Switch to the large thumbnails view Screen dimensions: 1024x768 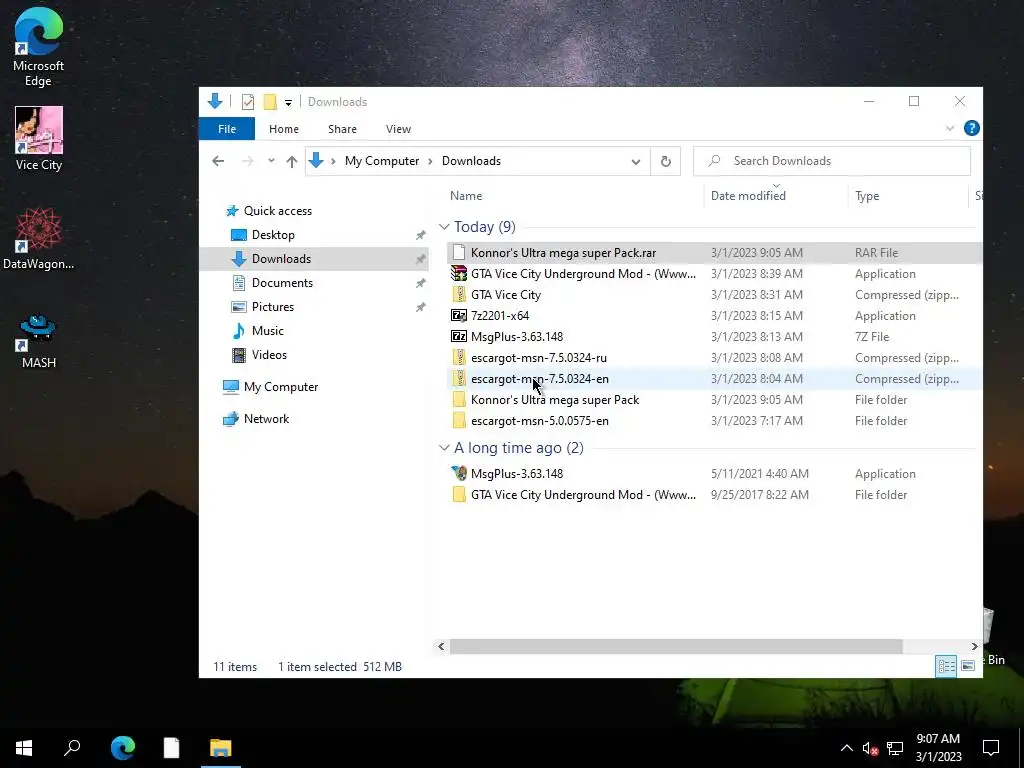(968, 666)
